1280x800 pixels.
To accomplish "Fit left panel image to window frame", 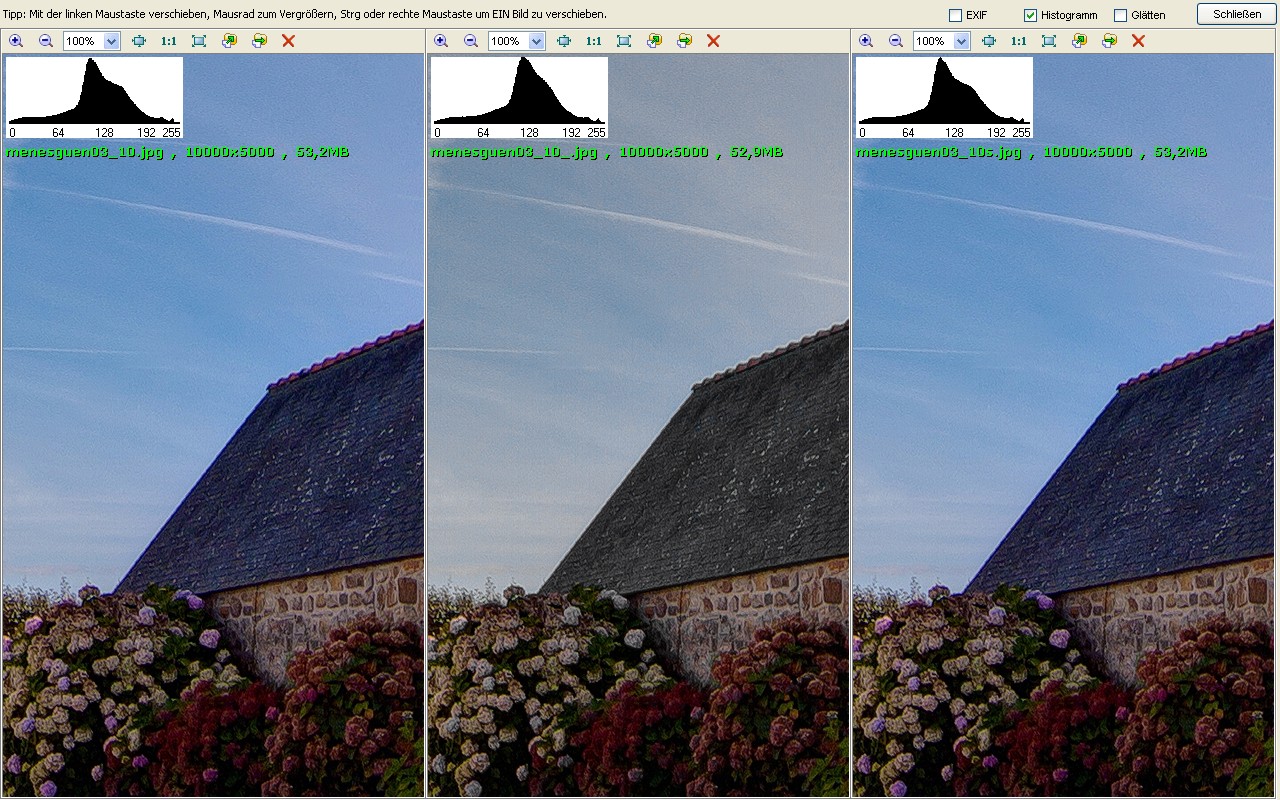I will [x=199, y=41].
